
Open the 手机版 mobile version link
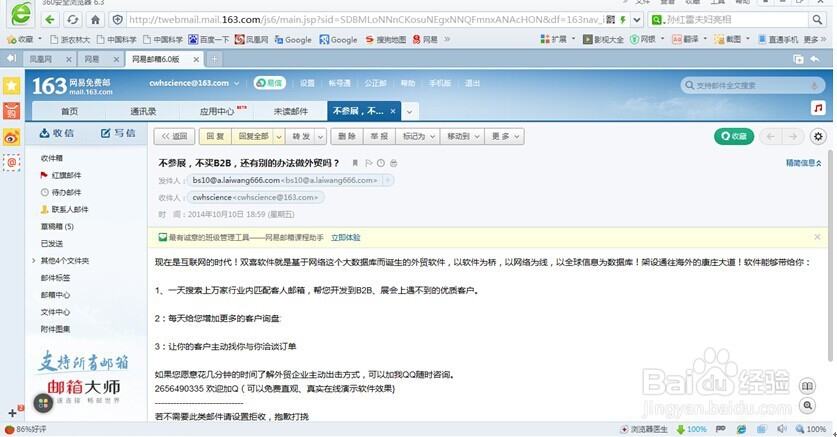point(440,83)
